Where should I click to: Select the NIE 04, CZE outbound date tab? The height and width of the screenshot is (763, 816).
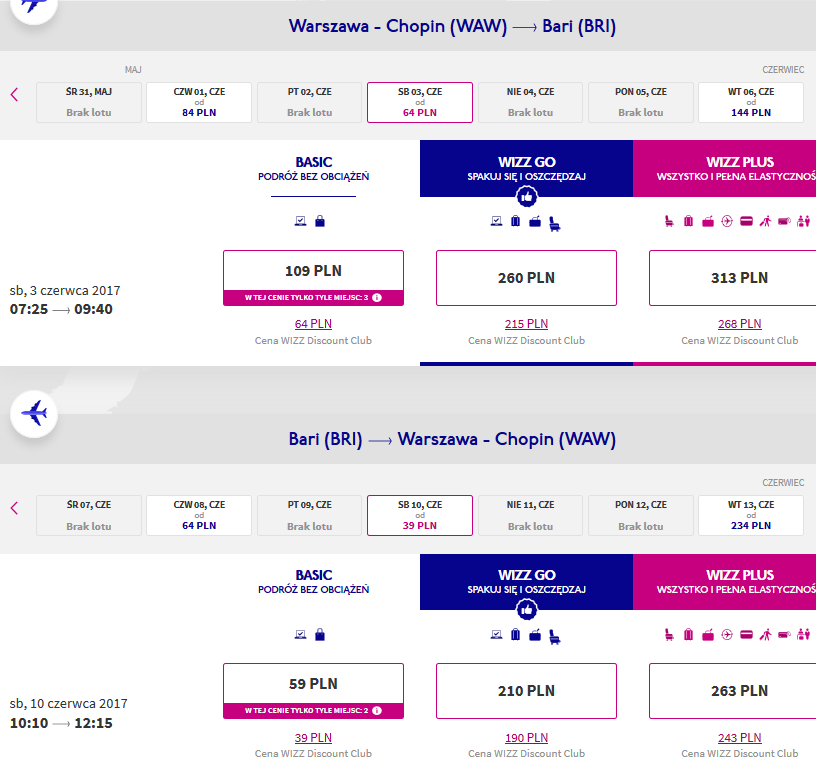coord(530,103)
